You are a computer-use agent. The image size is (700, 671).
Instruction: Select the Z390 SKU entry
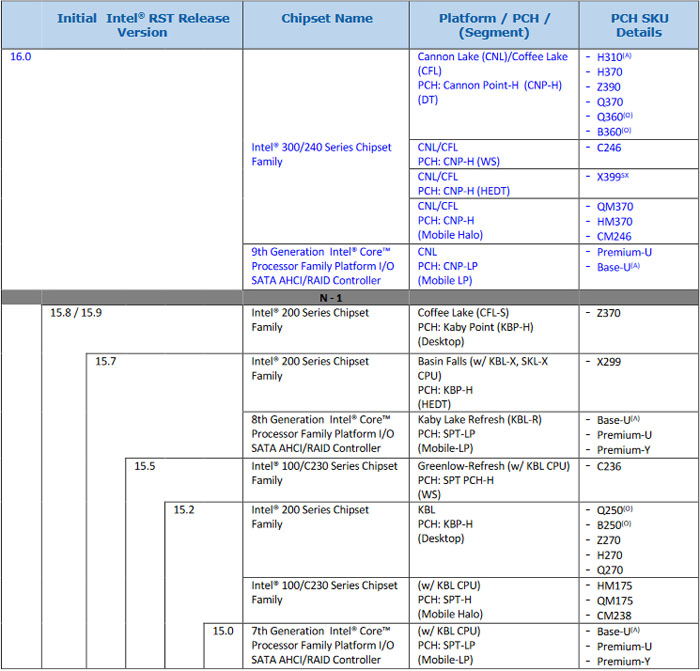pyautogui.click(x=608, y=87)
